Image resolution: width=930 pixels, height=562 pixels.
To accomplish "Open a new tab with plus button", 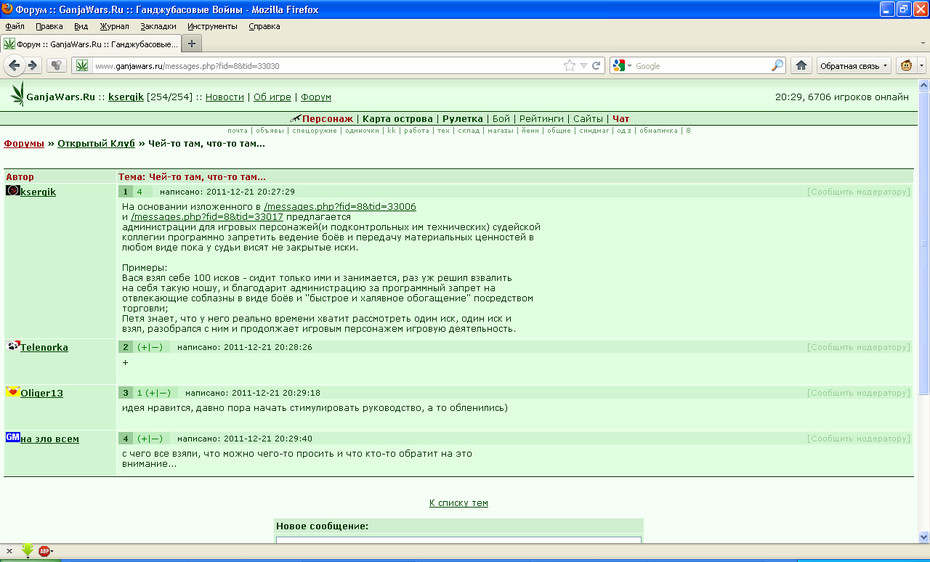I will tap(192, 43).
